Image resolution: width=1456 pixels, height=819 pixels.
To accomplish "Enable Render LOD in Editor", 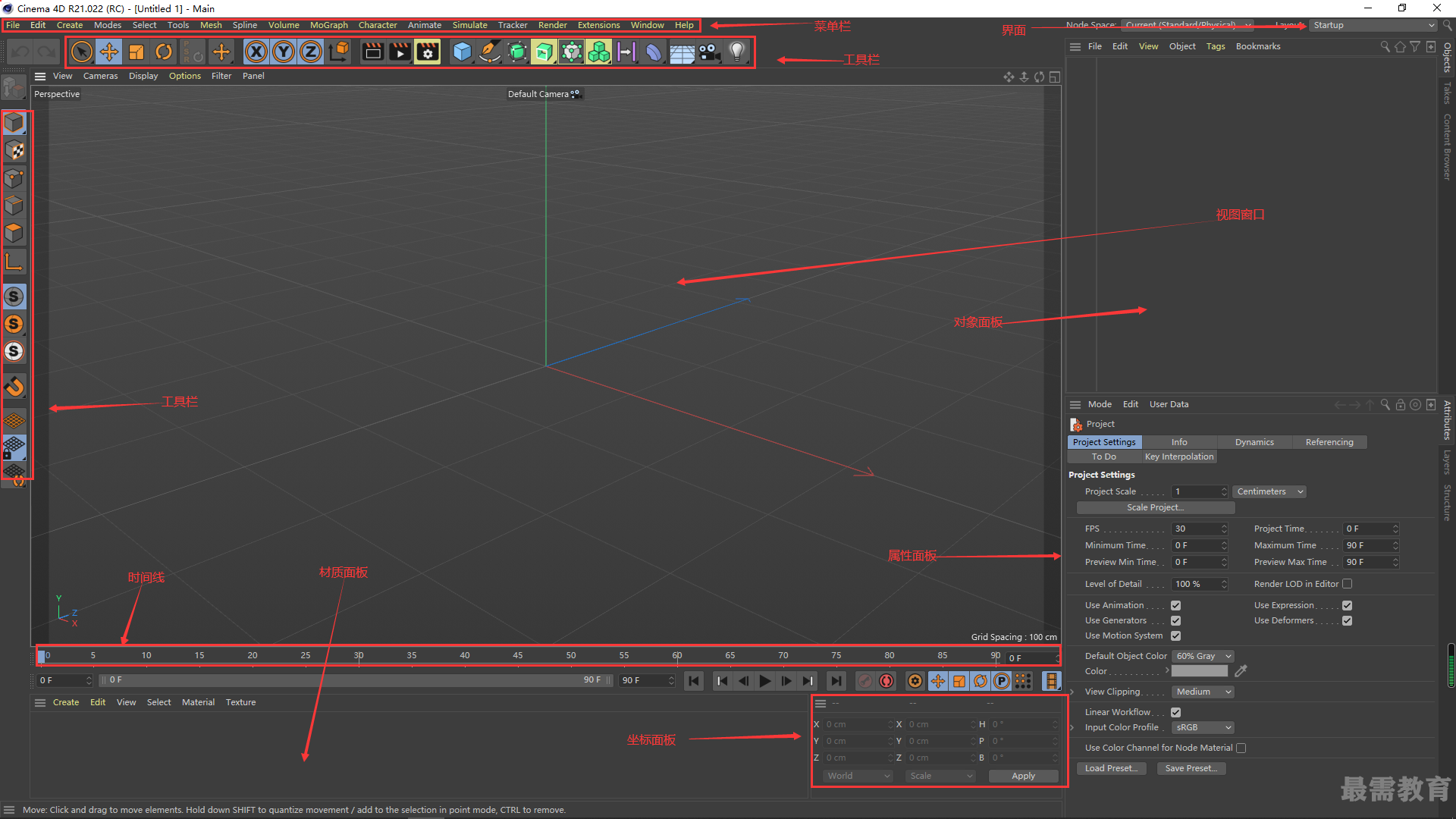I will coord(1347,584).
